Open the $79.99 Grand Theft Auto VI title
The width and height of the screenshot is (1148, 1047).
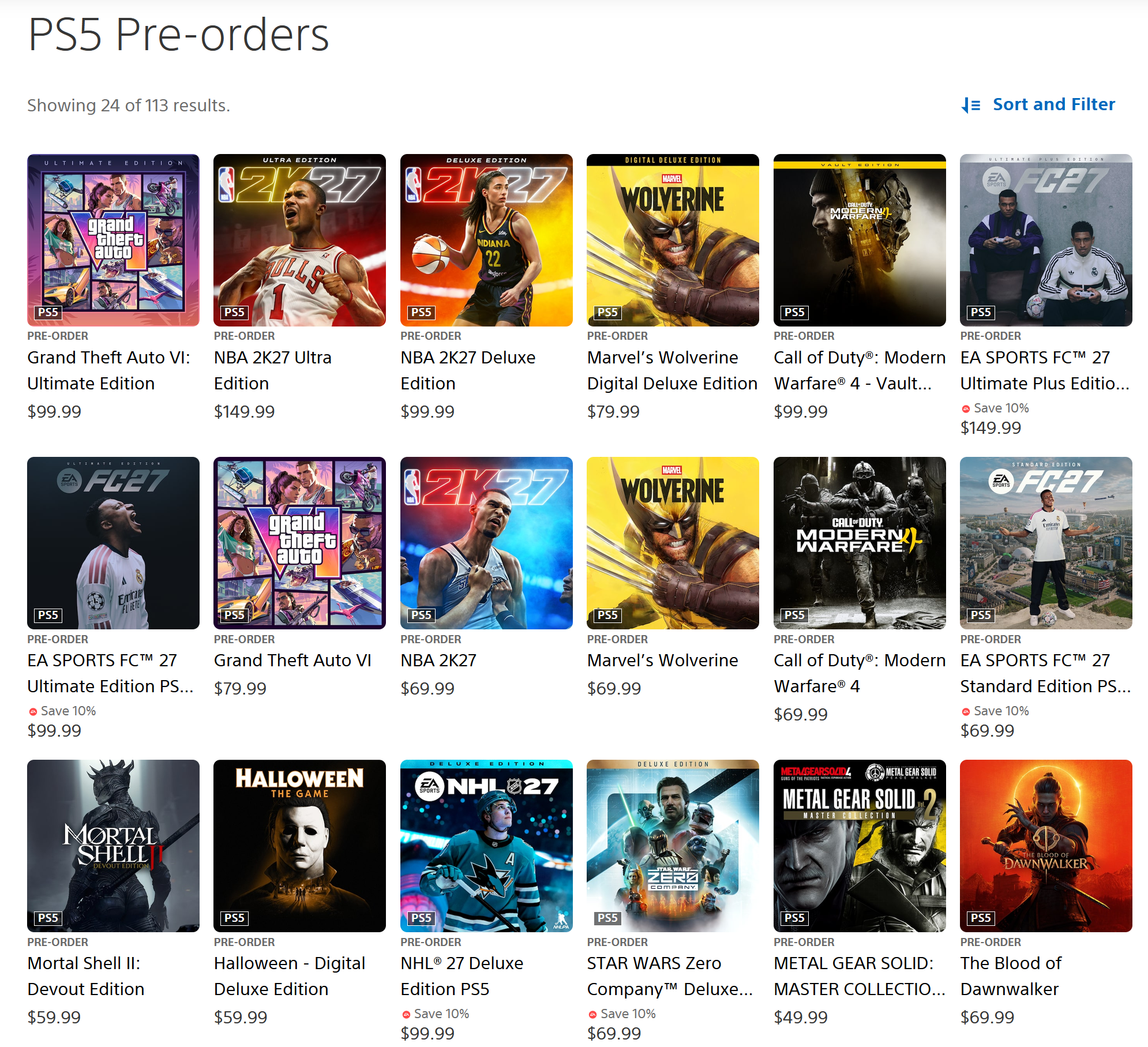pos(292,661)
